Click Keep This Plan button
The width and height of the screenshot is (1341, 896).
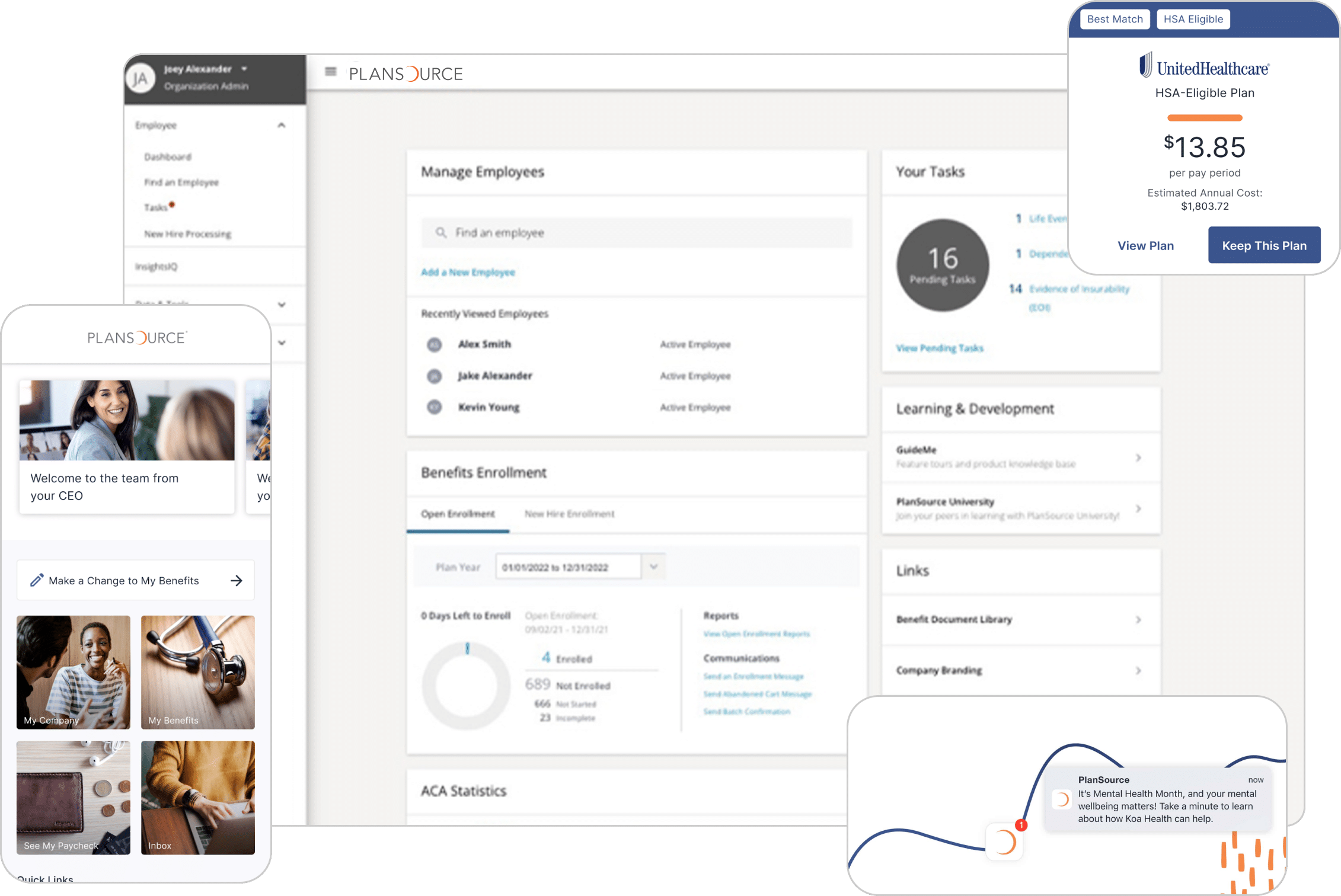pos(1264,245)
